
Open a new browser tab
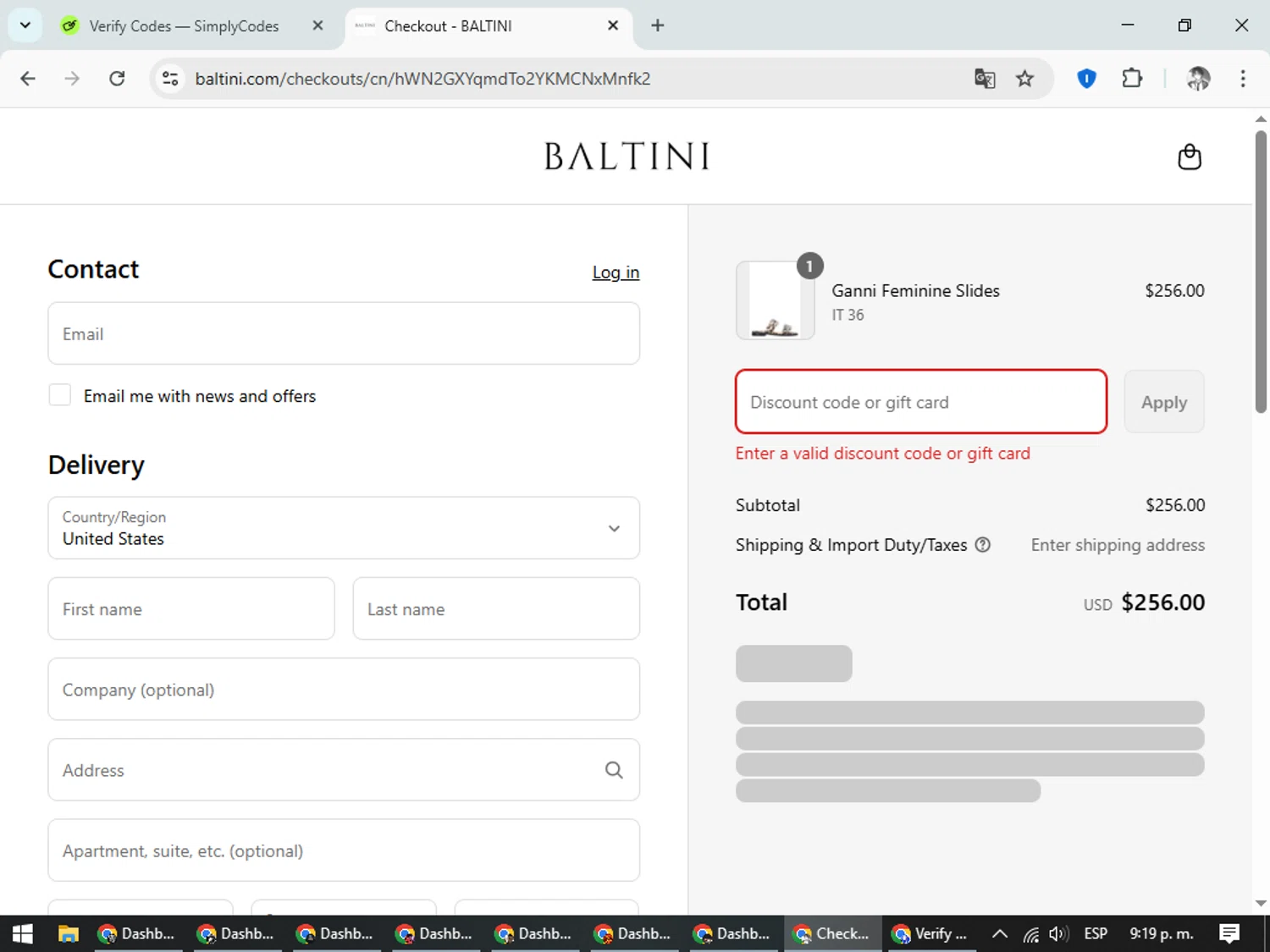click(658, 25)
